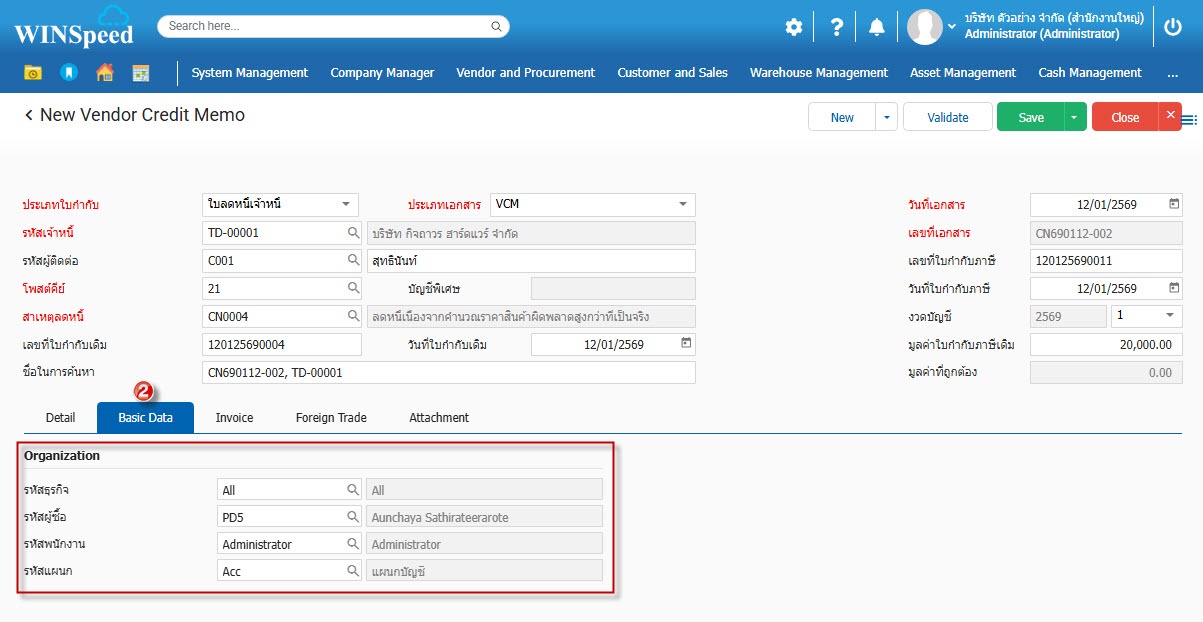Open the accounting period number dropdown
The height and width of the screenshot is (622, 1203).
point(1169,315)
